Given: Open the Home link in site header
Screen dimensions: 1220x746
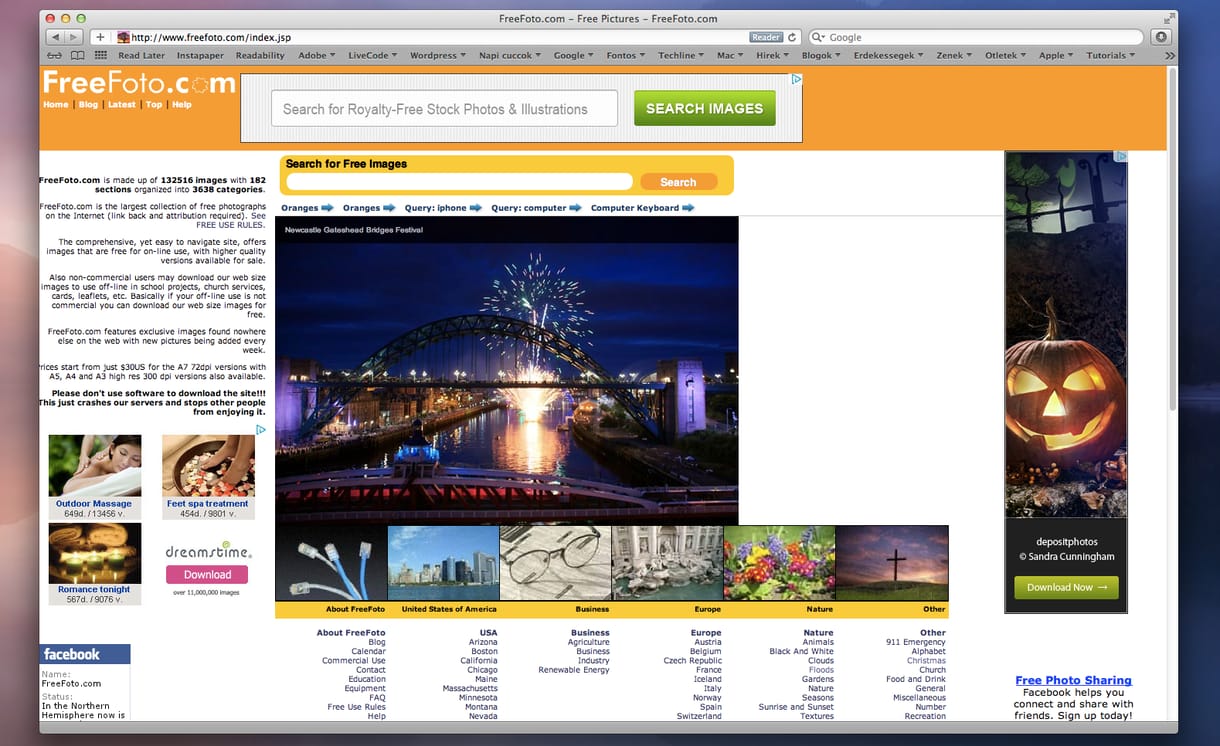Looking at the screenshot, I should [x=56, y=104].
